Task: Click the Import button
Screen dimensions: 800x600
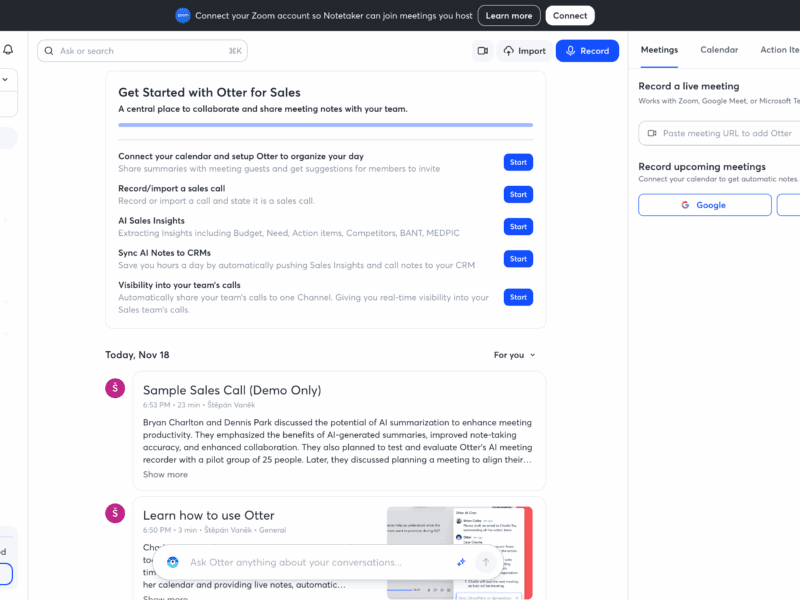Action: point(524,51)
